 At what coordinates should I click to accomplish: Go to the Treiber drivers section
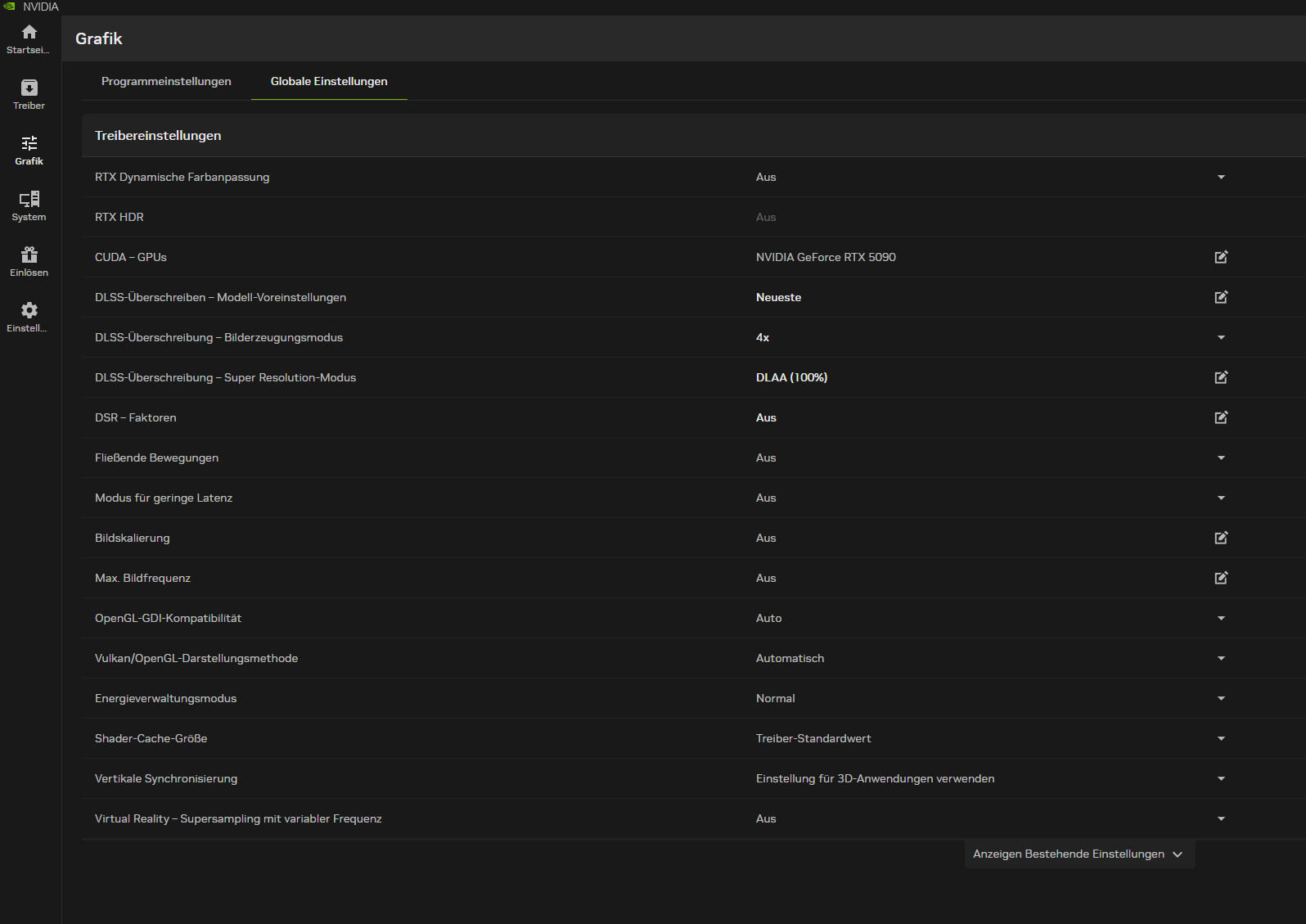(x=29, y=89)
